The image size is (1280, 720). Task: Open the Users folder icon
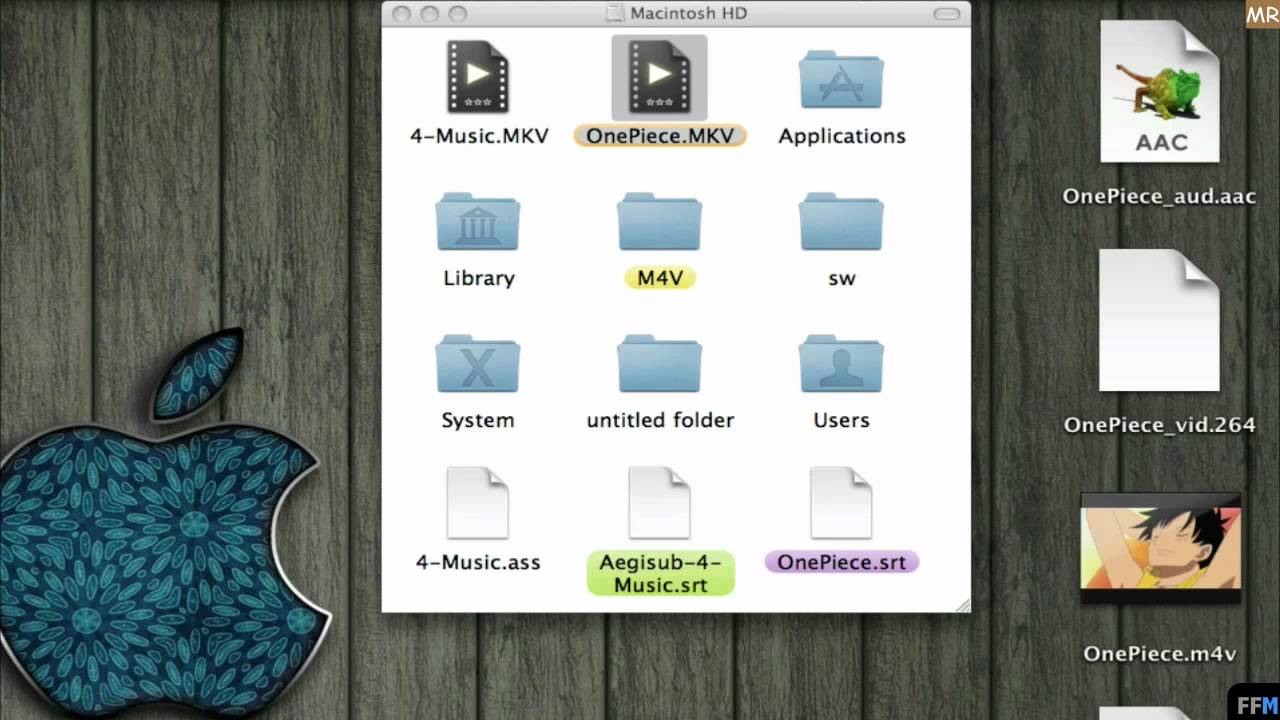click(841, 364)
